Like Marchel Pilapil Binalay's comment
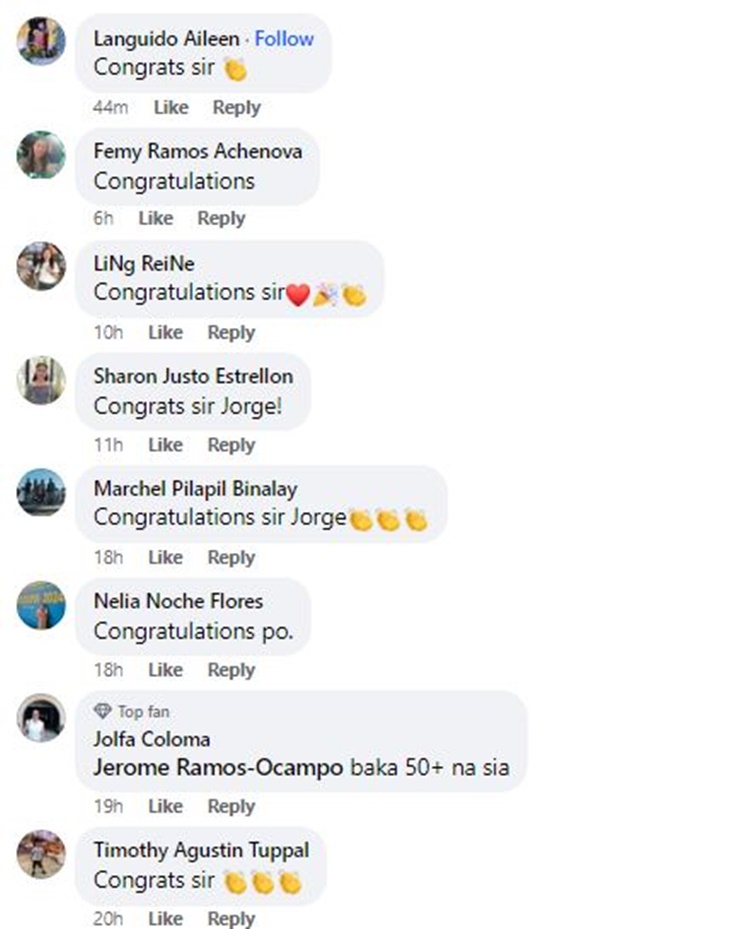This screenshot has height=929, width=750. click(165, 557)
